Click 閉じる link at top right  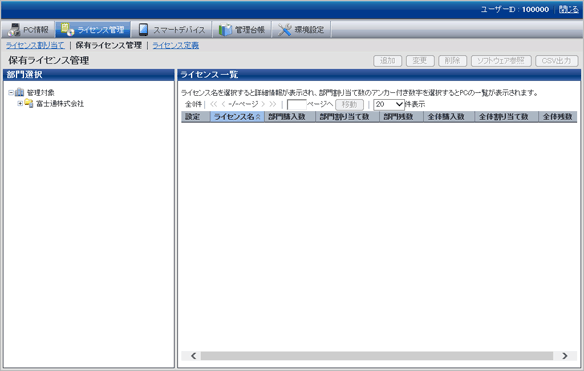568,9
